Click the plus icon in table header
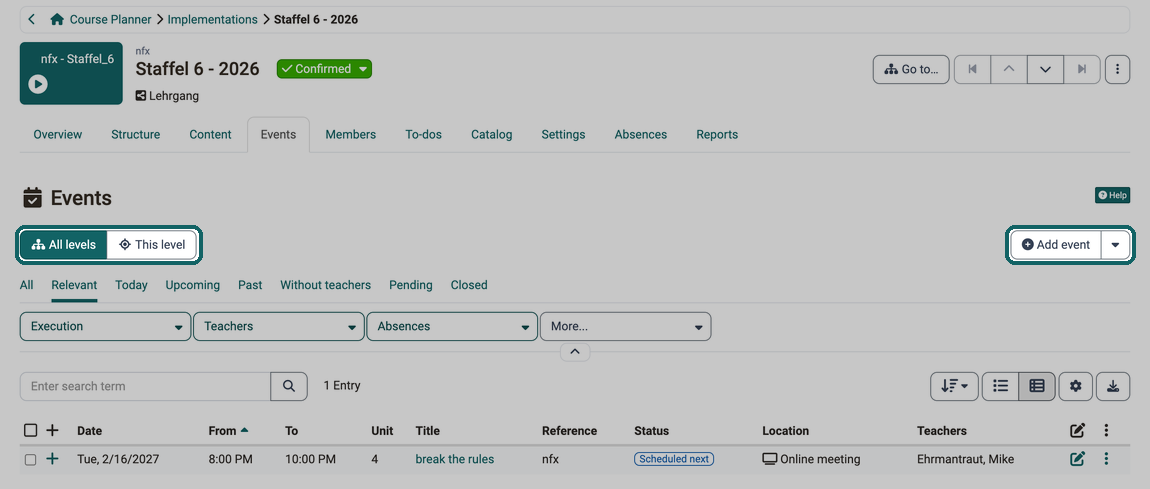The image size is (1150, 489). [52, 430]
